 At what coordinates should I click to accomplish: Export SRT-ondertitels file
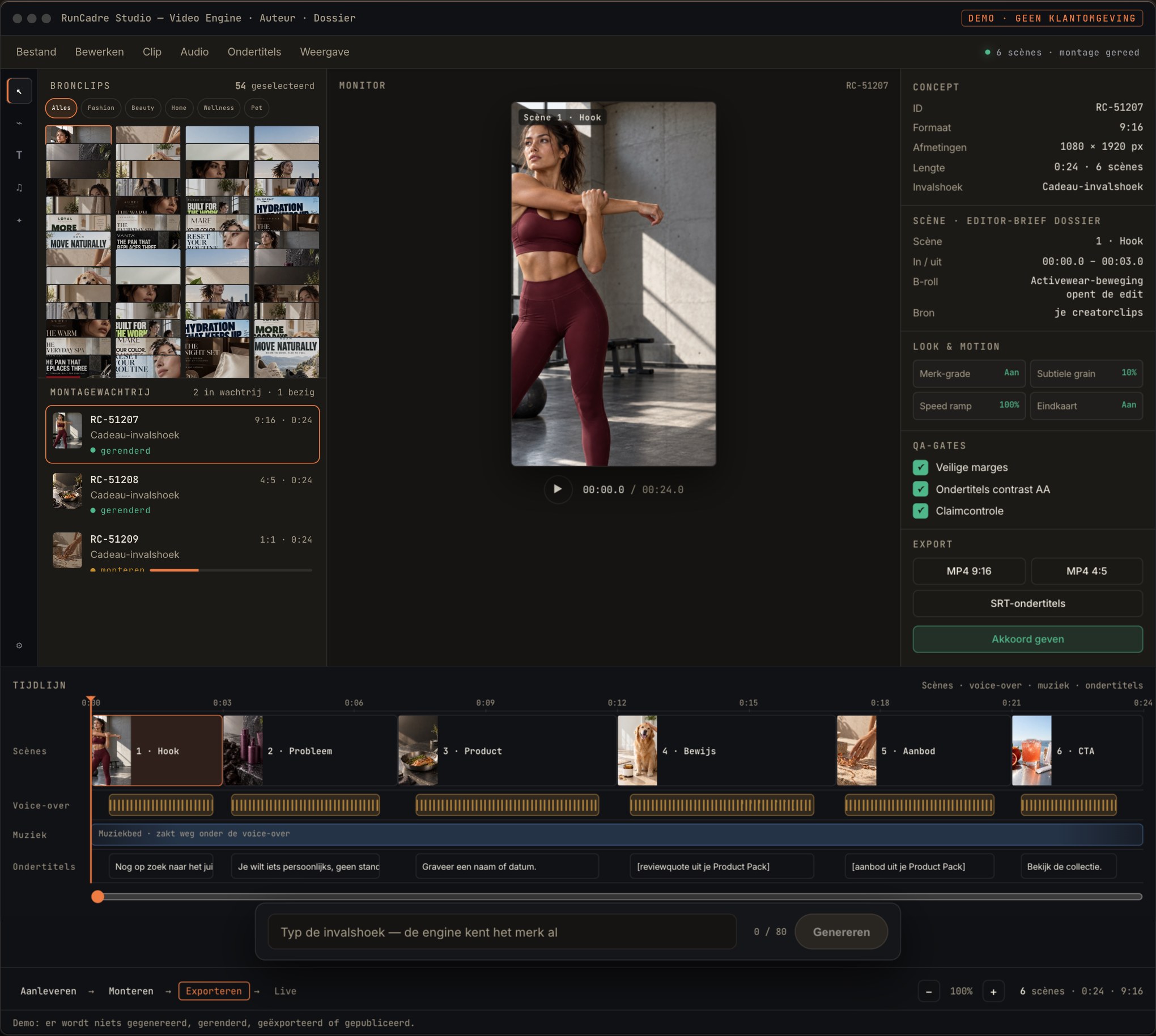click(1027, 603)
